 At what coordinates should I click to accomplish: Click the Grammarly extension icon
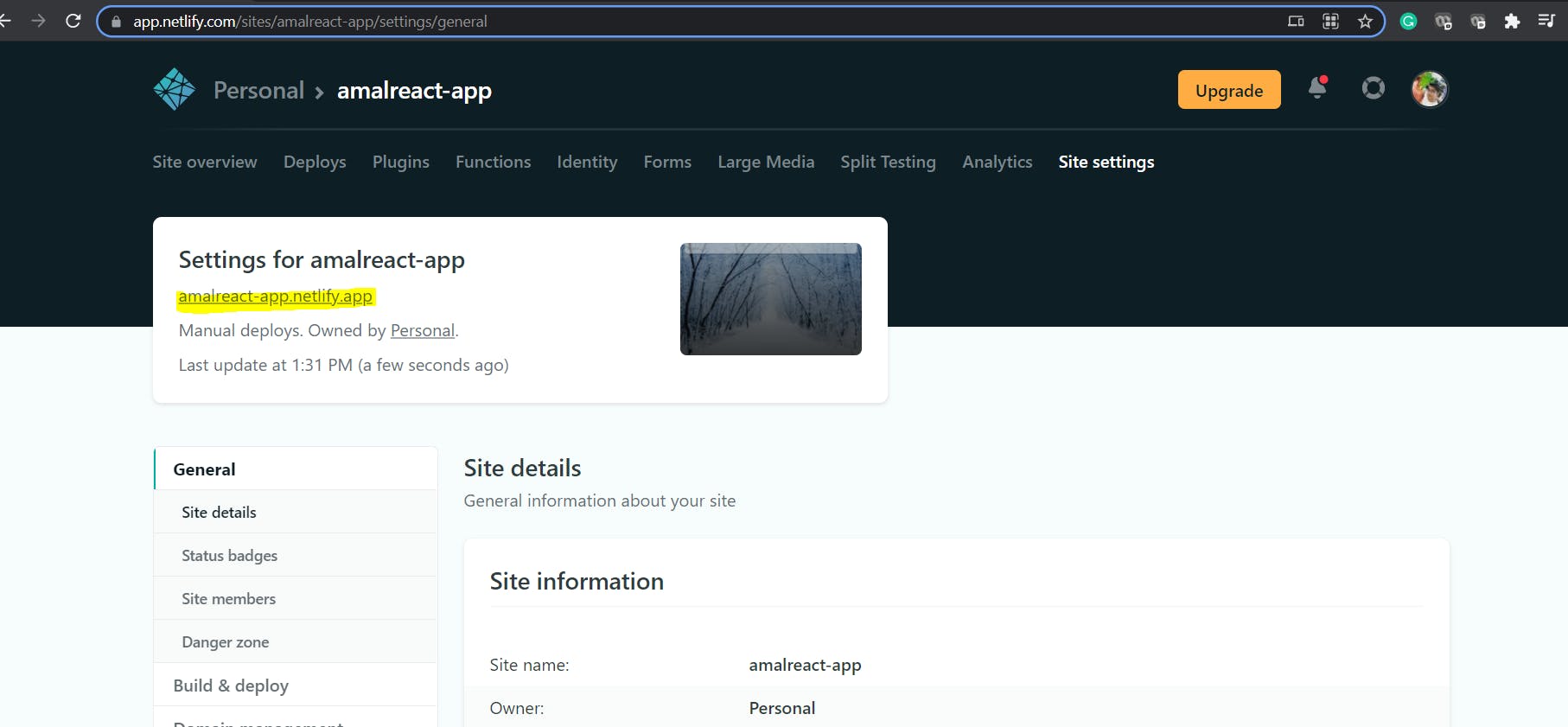point(1408,22)
